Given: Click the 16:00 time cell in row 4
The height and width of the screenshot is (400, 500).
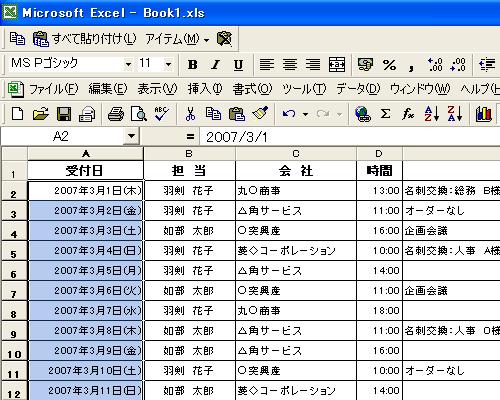Looking at the screenshot, I should 380,231.
